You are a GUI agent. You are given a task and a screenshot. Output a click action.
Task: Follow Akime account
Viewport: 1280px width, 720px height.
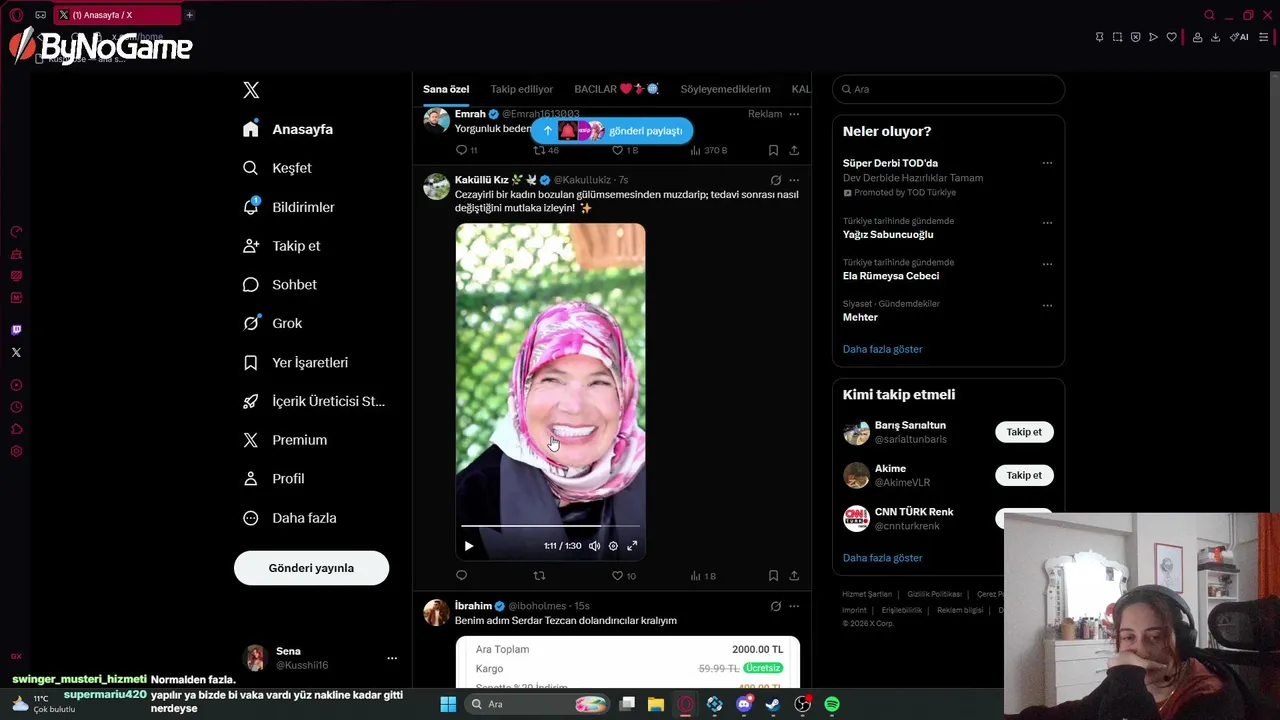coord(1024,475)
